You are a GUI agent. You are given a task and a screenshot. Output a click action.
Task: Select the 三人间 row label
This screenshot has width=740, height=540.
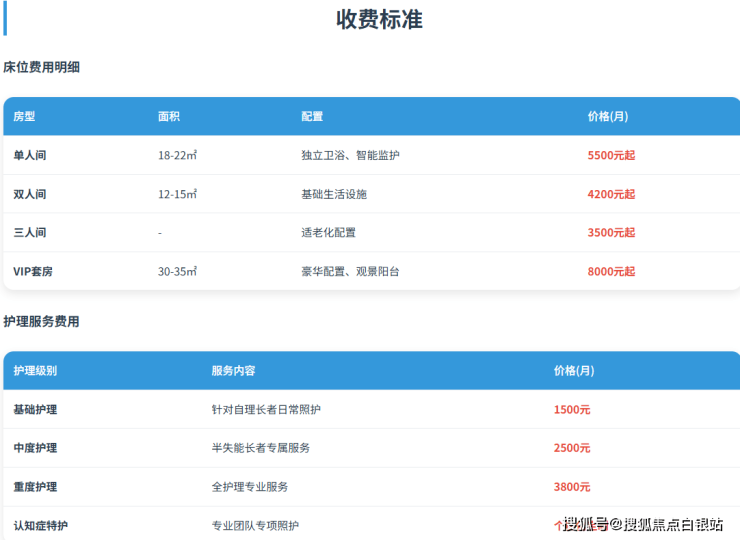click(x=30, y=233)
